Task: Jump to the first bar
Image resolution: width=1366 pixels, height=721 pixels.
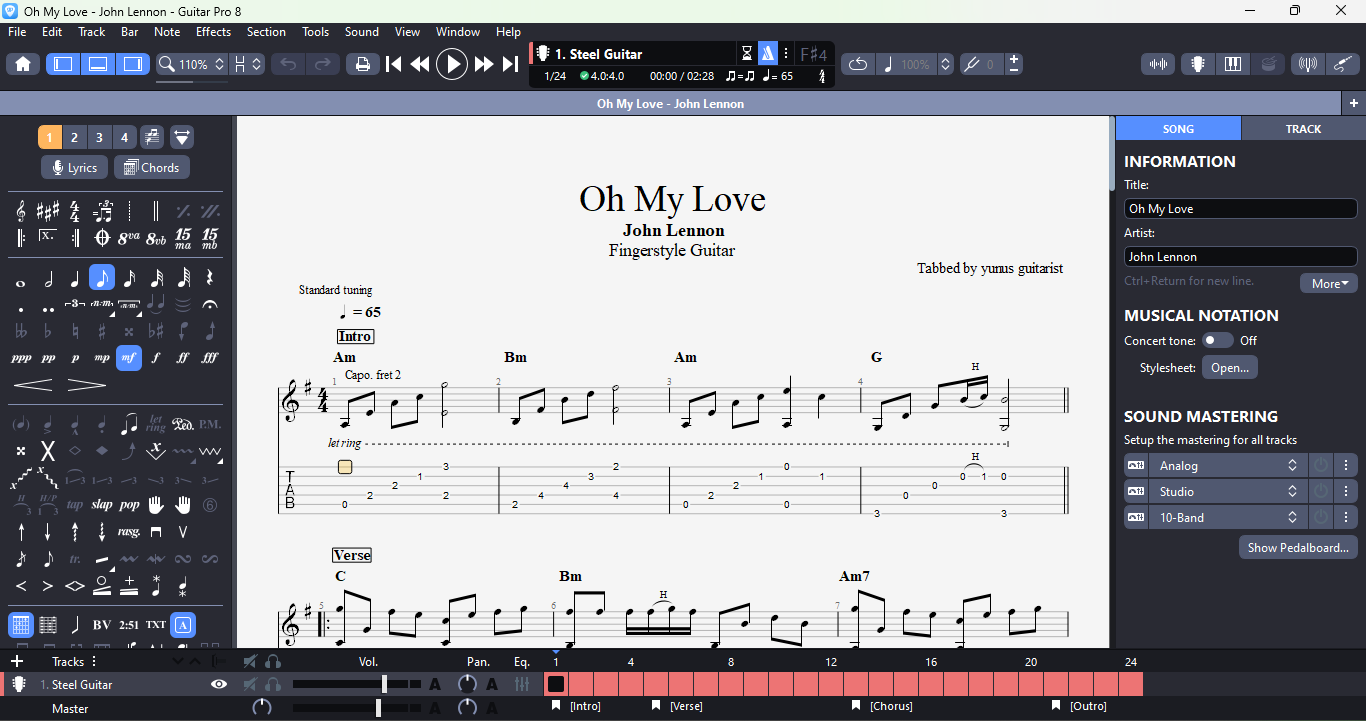Action: pyautogui.click(x=394, y=64)
